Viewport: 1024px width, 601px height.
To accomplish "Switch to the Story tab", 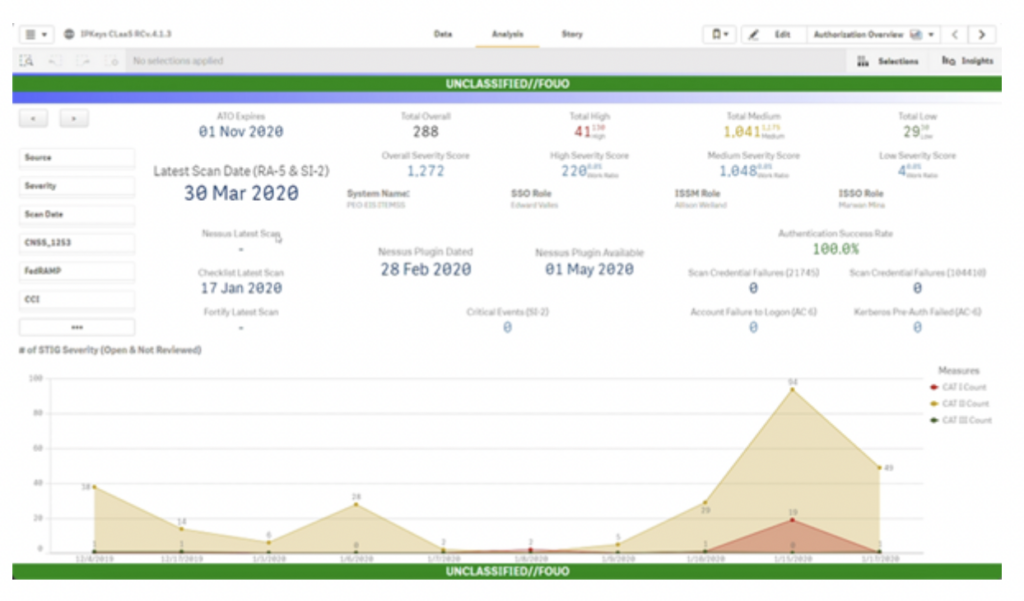I will 572,33.
